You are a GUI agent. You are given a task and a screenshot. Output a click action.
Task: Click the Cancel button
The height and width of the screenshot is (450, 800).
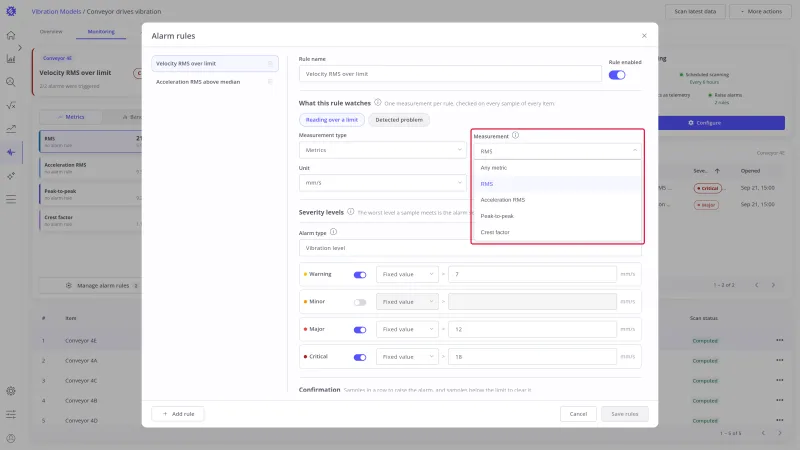tap(578, 414)
